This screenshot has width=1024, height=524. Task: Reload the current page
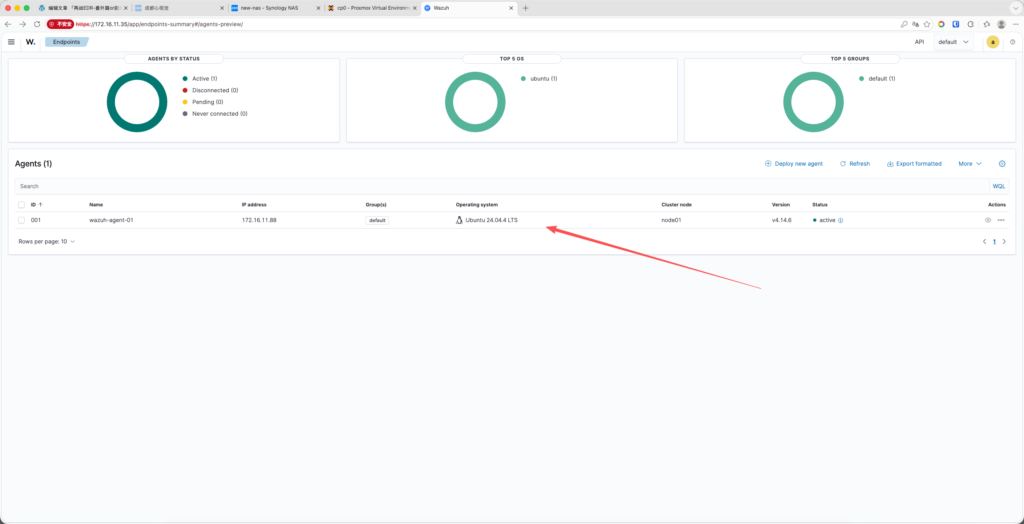[37, 24]
